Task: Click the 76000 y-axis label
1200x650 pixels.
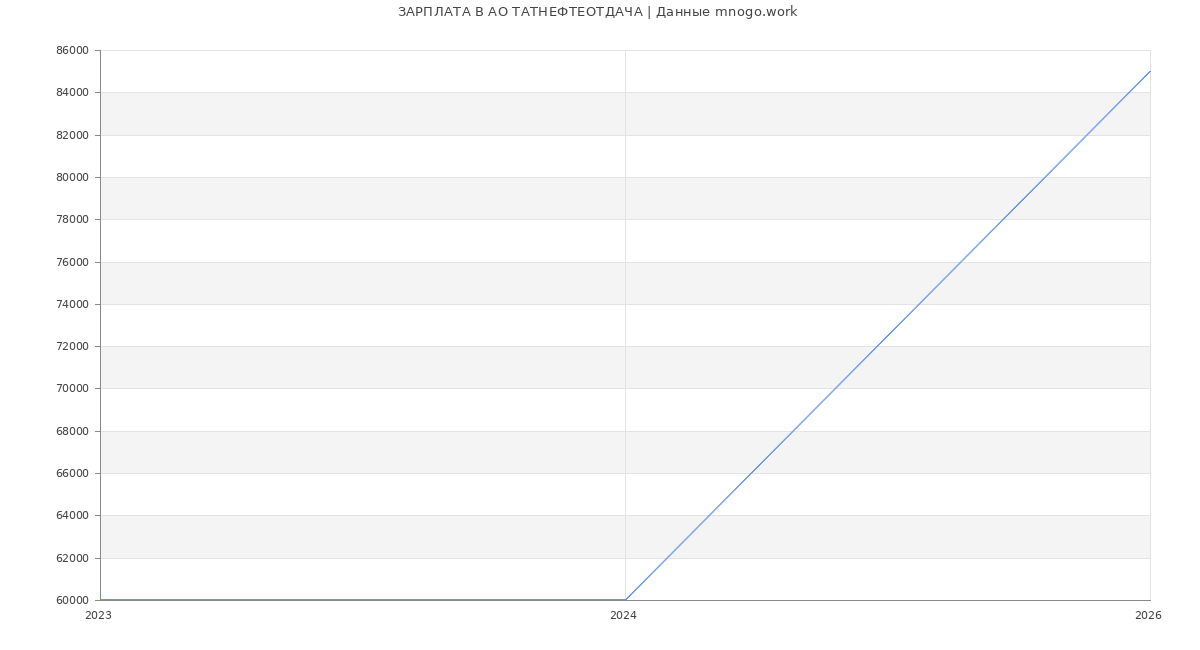Action: [74, 262]
